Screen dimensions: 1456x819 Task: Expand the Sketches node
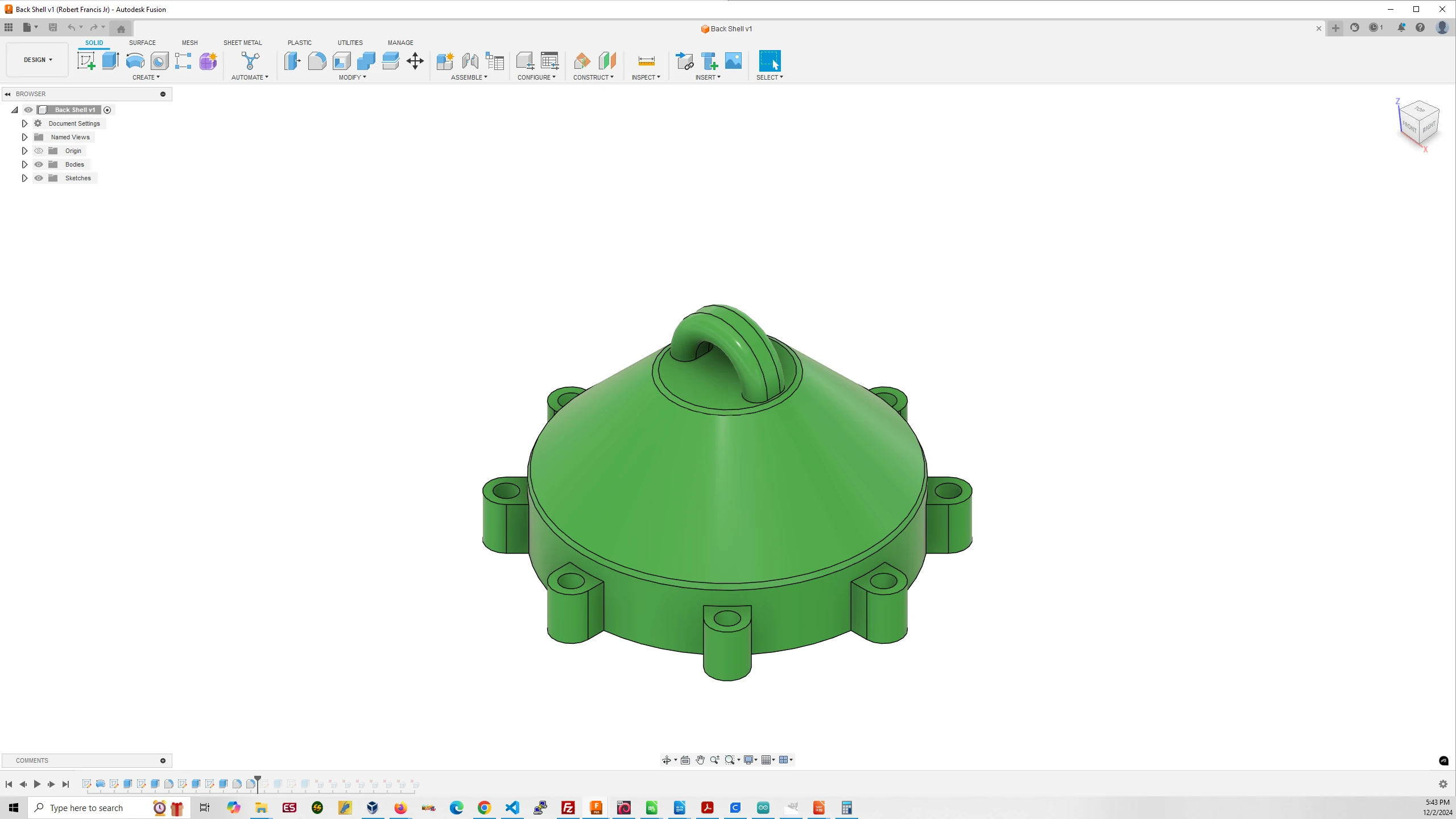pyautogui.click(x=24, y=178)
